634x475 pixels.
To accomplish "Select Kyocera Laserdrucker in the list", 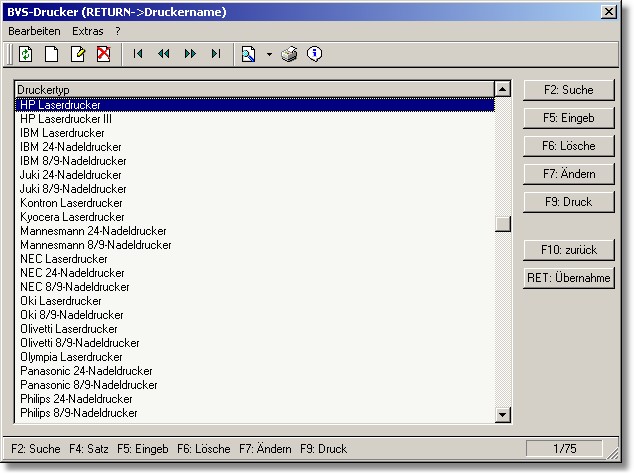I will click(x=72, y=217).
